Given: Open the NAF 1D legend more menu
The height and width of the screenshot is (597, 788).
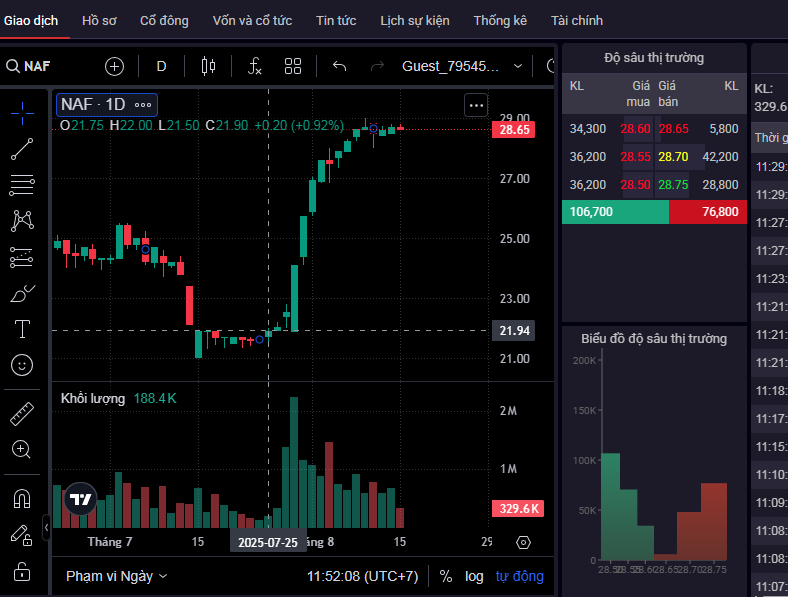Looking at the screenshot, I should pyautogui.click(x=143, y=105).
